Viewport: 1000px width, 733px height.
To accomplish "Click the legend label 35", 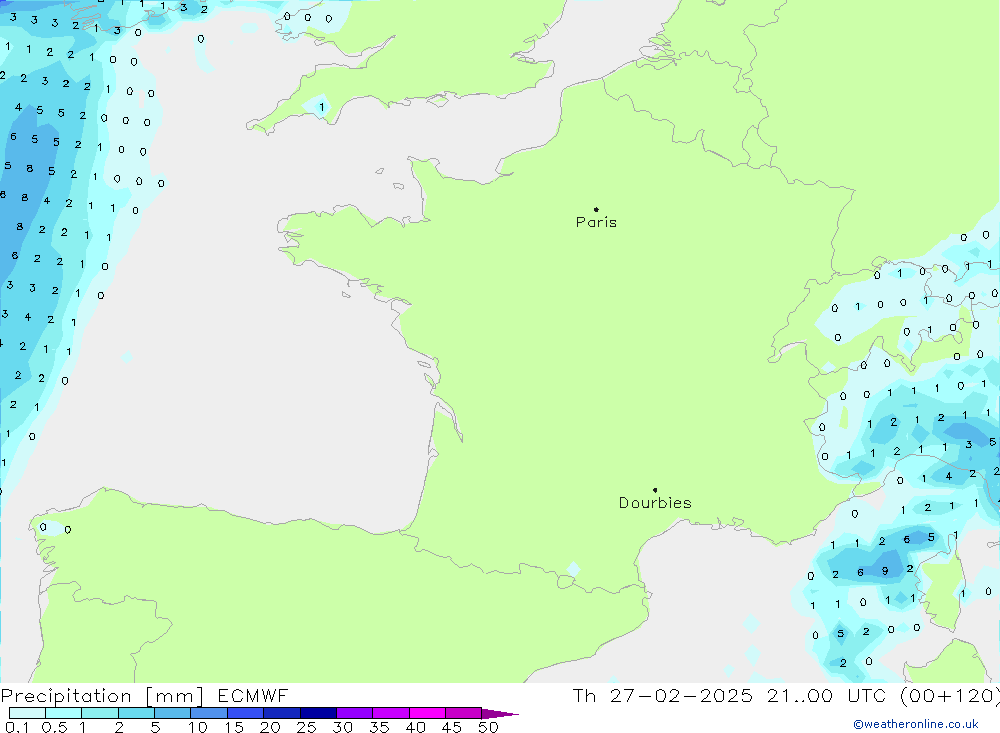I will (379, 727).
